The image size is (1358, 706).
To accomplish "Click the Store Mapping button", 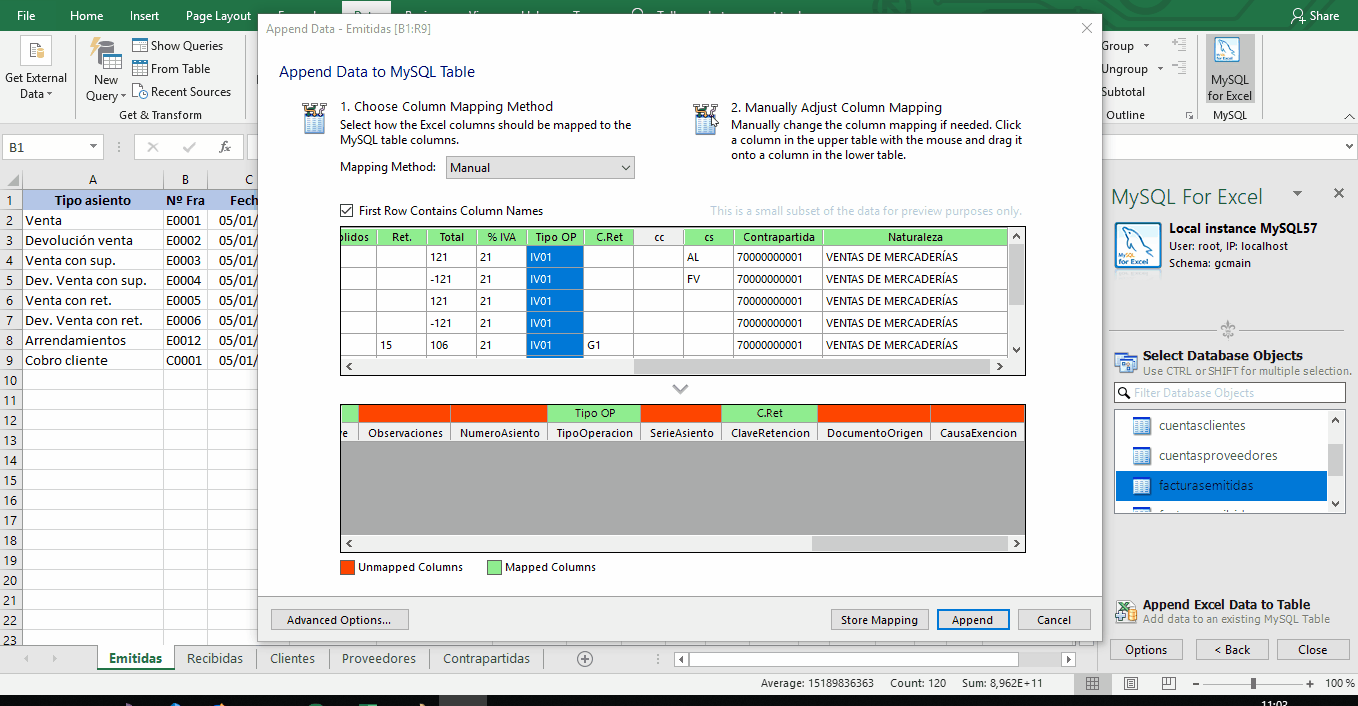I will tap(879, 620).
